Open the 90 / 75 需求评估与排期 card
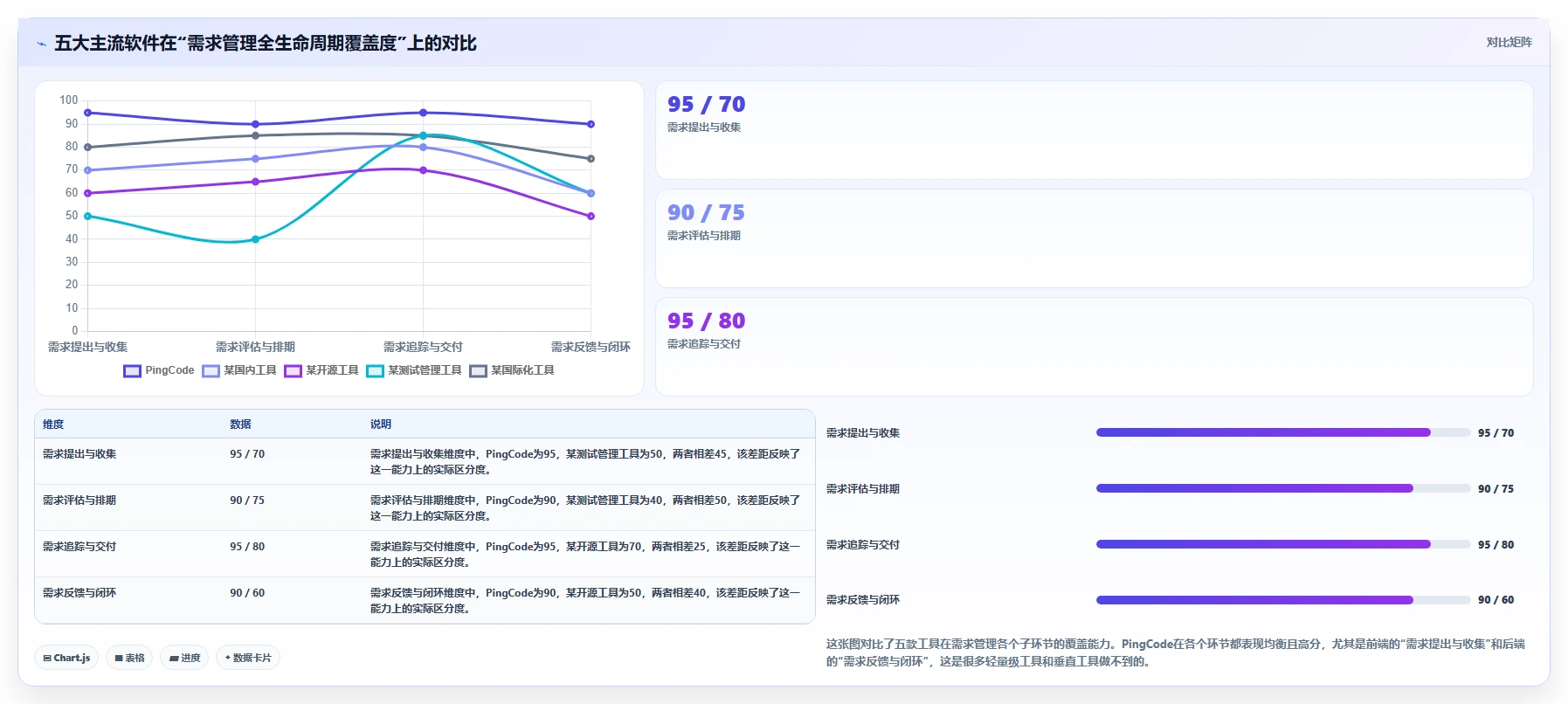Image resolution: width=1568 pixels, height=704 pixels. [x=1094, y=238]
